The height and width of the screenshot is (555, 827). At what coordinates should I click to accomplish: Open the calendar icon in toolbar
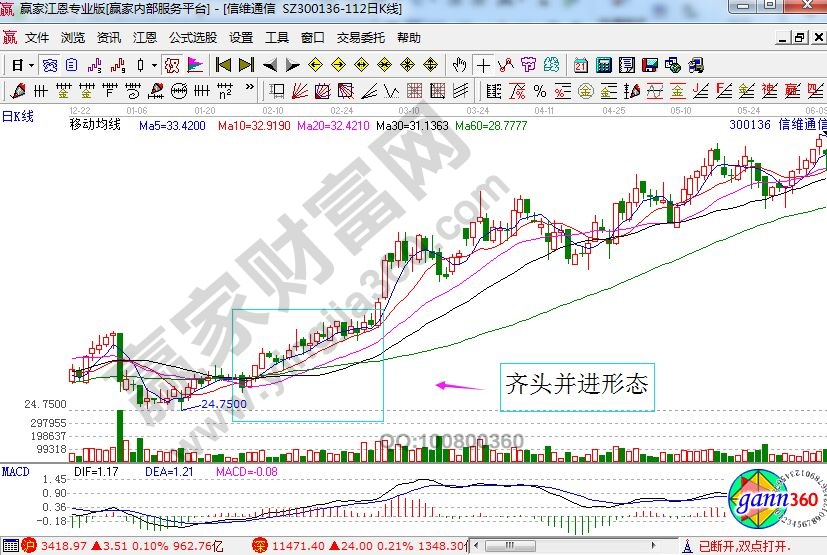(580, 65)
